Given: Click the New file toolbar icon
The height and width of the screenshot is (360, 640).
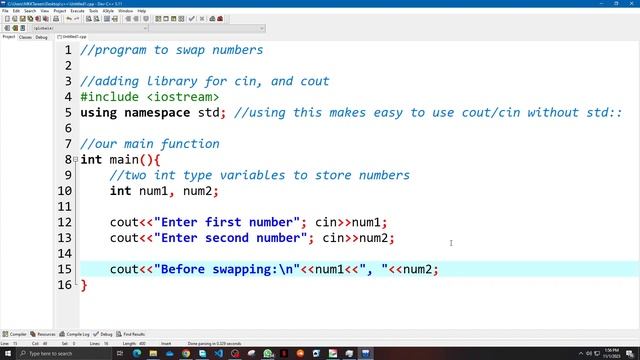Looking at the screenshot, I should [x=7, y=19].
